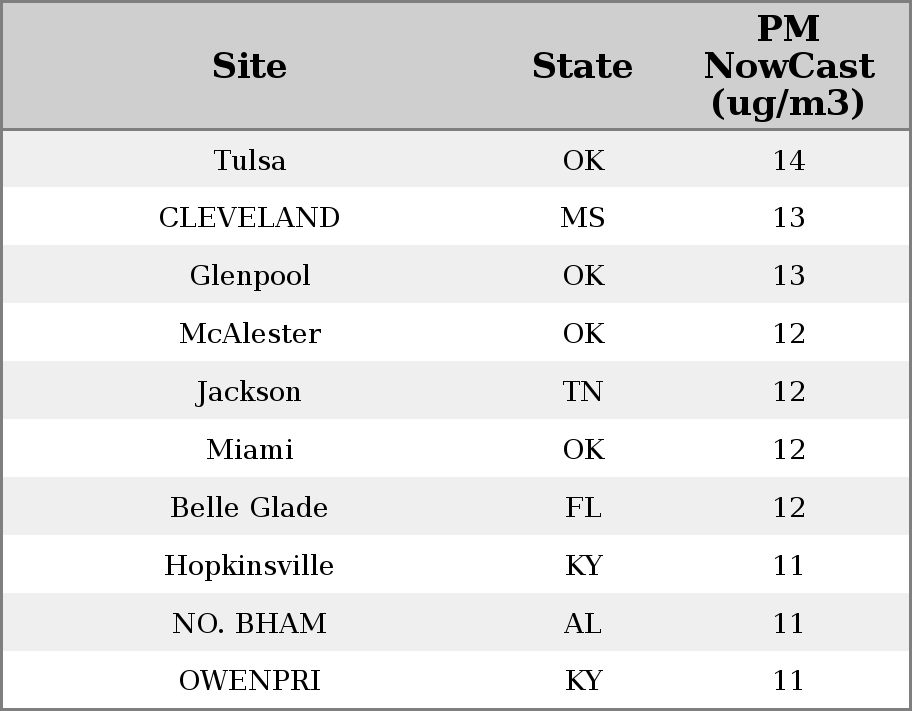Select Hopkinsville's PM value of 11

788,566
